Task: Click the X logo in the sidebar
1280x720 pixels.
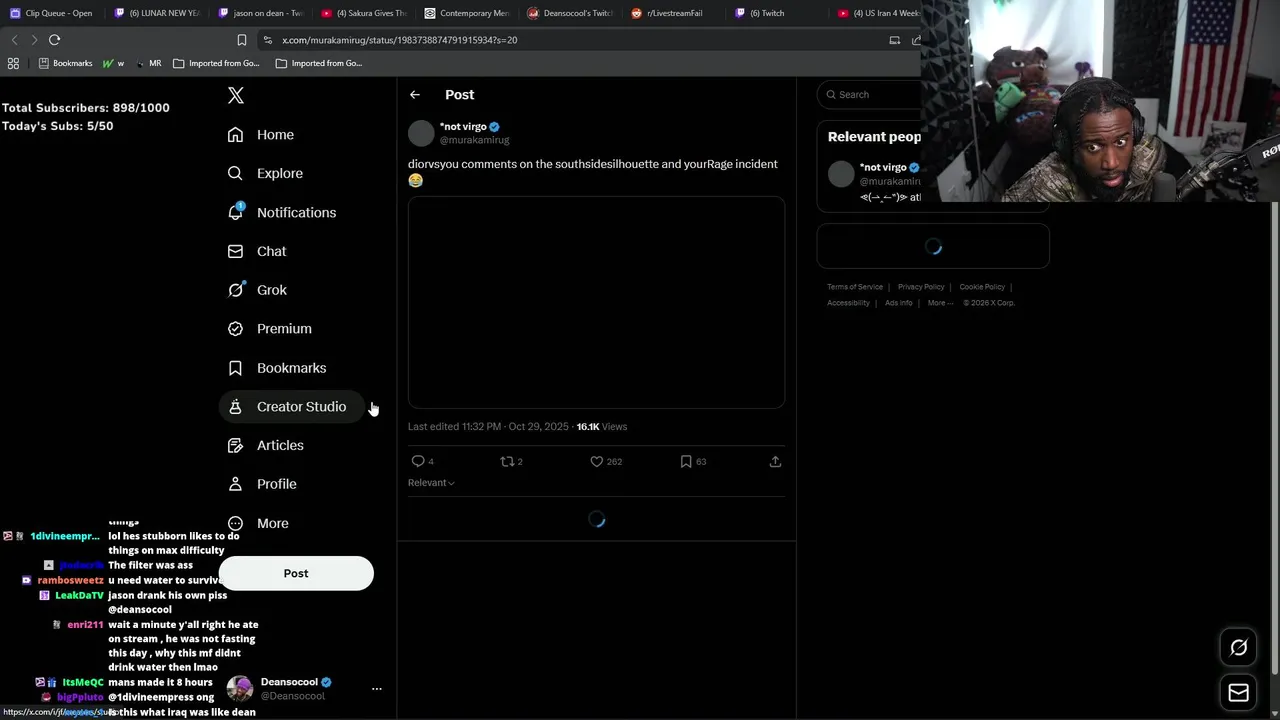Action: pyautogui.click(x=236, y=95)
